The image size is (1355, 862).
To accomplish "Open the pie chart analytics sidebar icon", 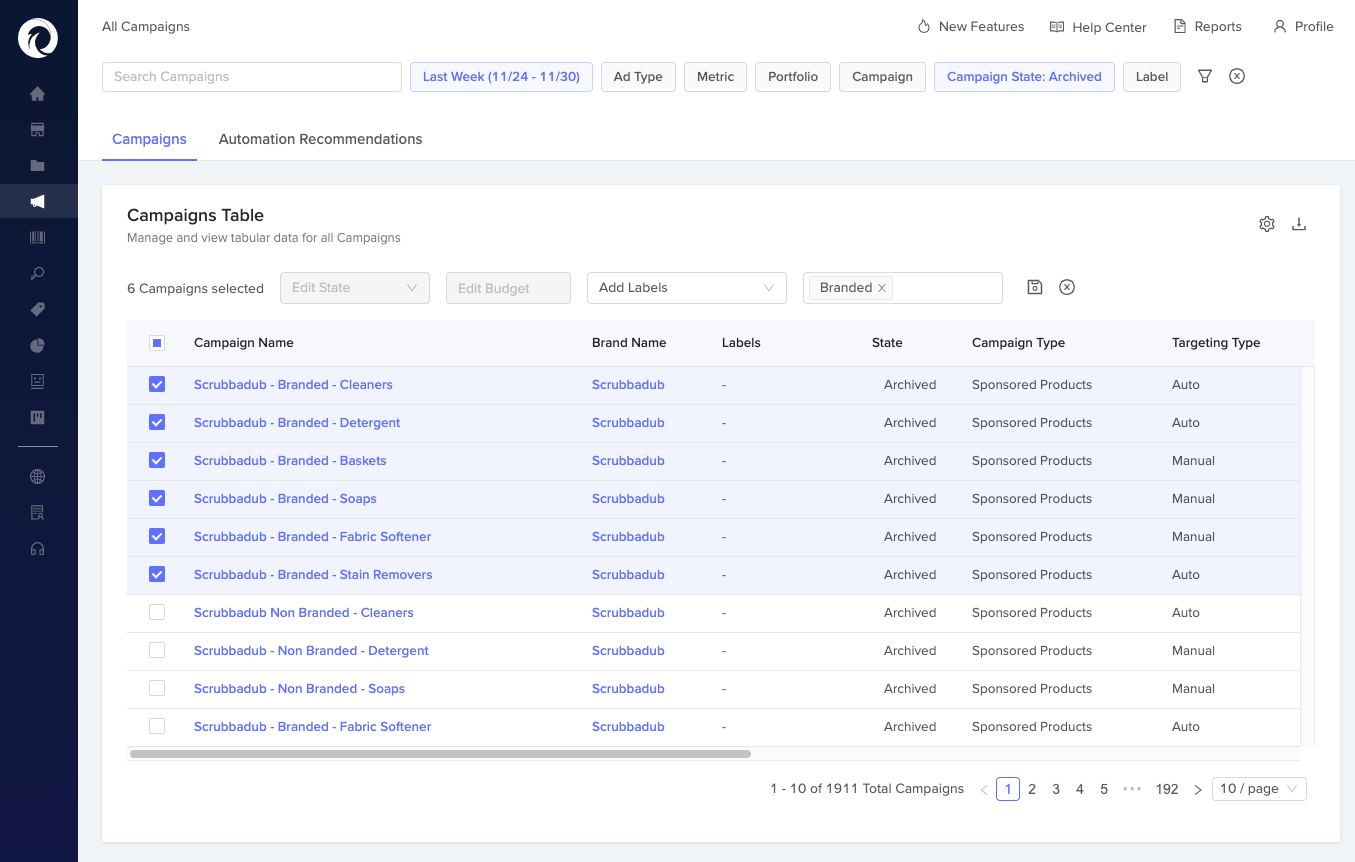I will coord(37,345).
